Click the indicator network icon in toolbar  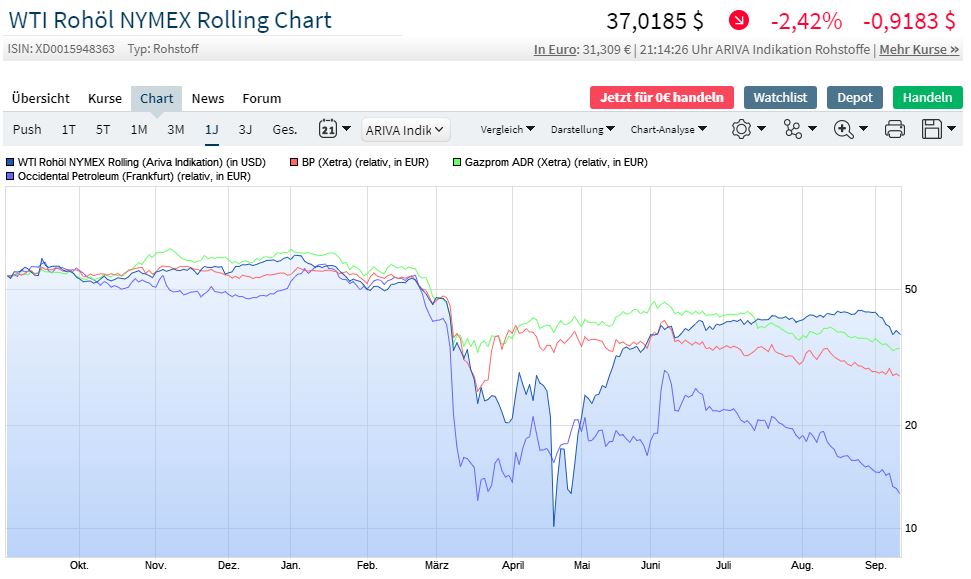(x=791, y=129)
